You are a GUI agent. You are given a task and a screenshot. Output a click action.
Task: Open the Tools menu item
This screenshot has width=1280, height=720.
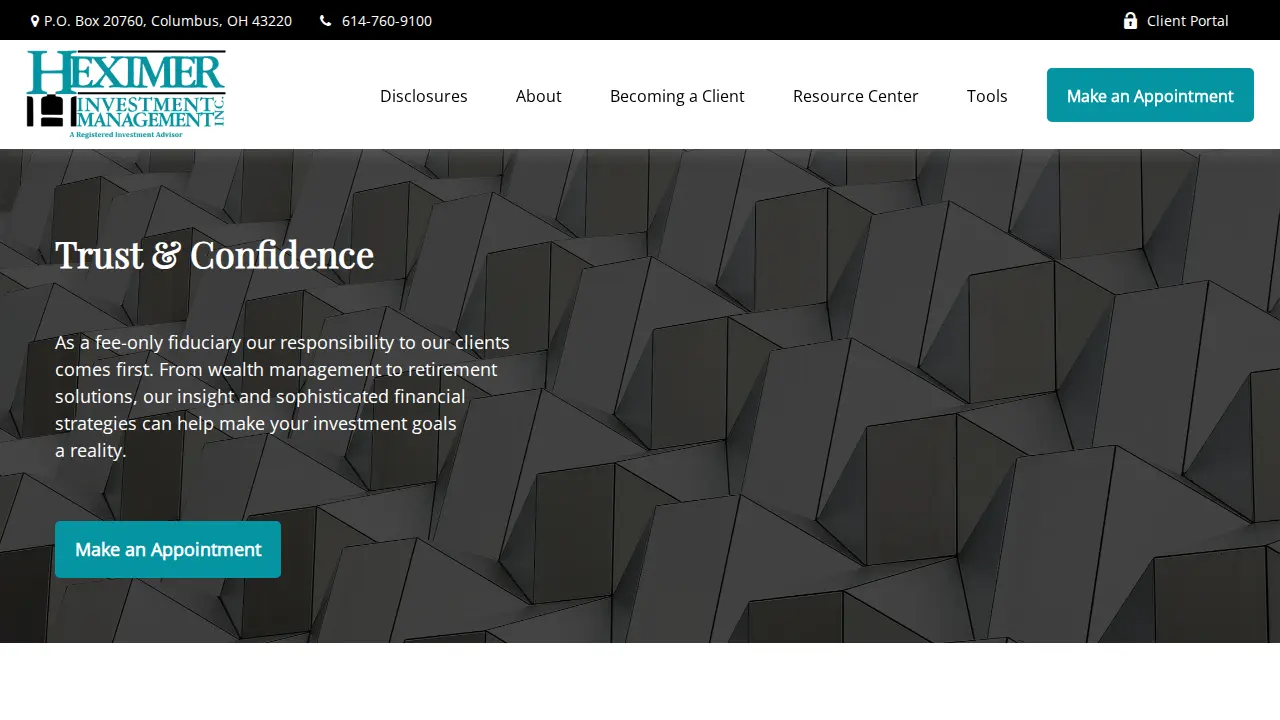987,96
